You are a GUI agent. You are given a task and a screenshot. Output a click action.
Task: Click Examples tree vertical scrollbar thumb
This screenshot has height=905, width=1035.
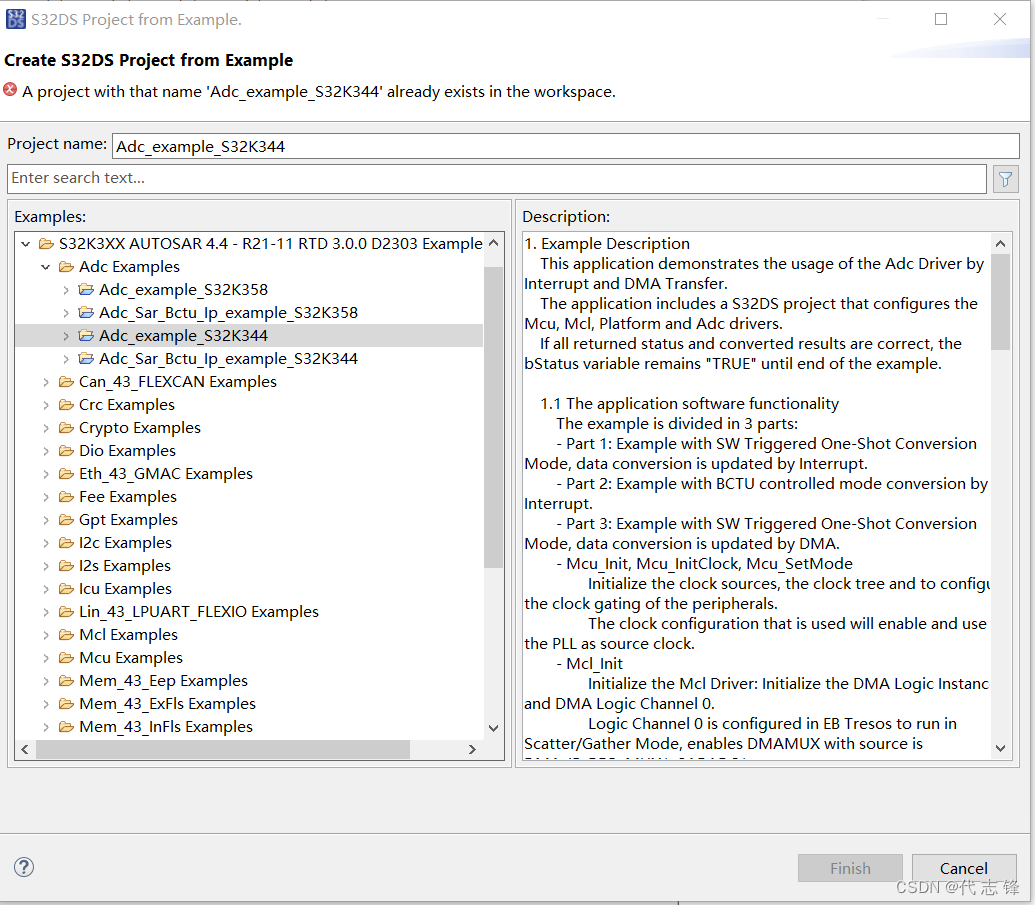coord(493,417)
